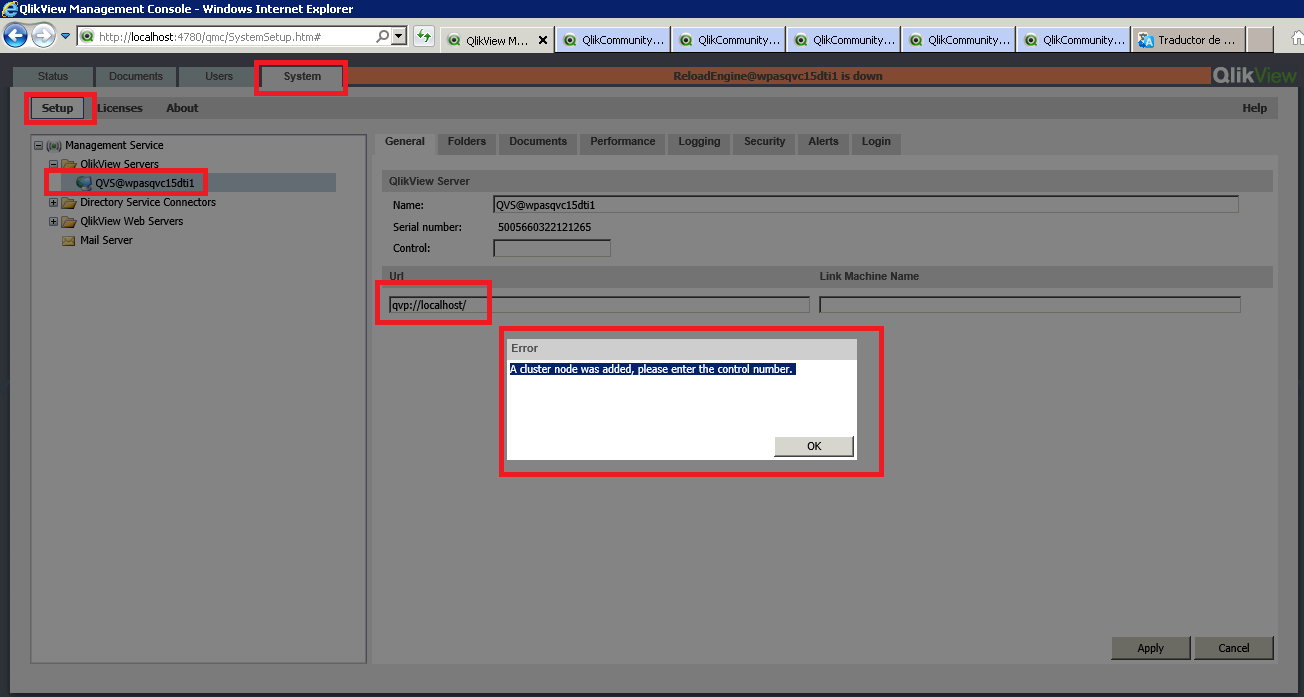Image resolution: width=1304 pixels, height=697 pixels.
Task: Open the Login settings tab
Action: click(876, 142)
